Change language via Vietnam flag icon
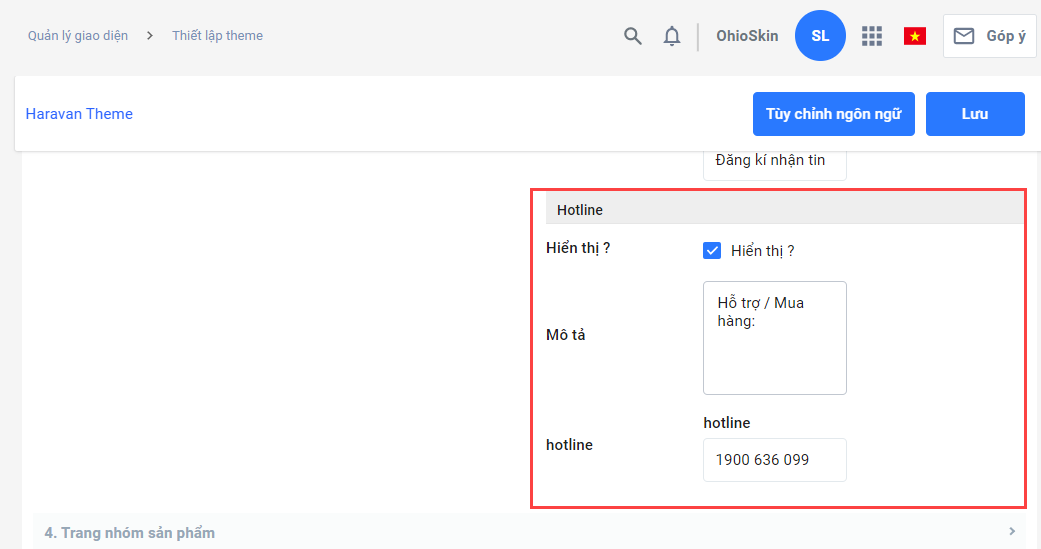This screenshot has width=1041, height=549. [914, 36]
